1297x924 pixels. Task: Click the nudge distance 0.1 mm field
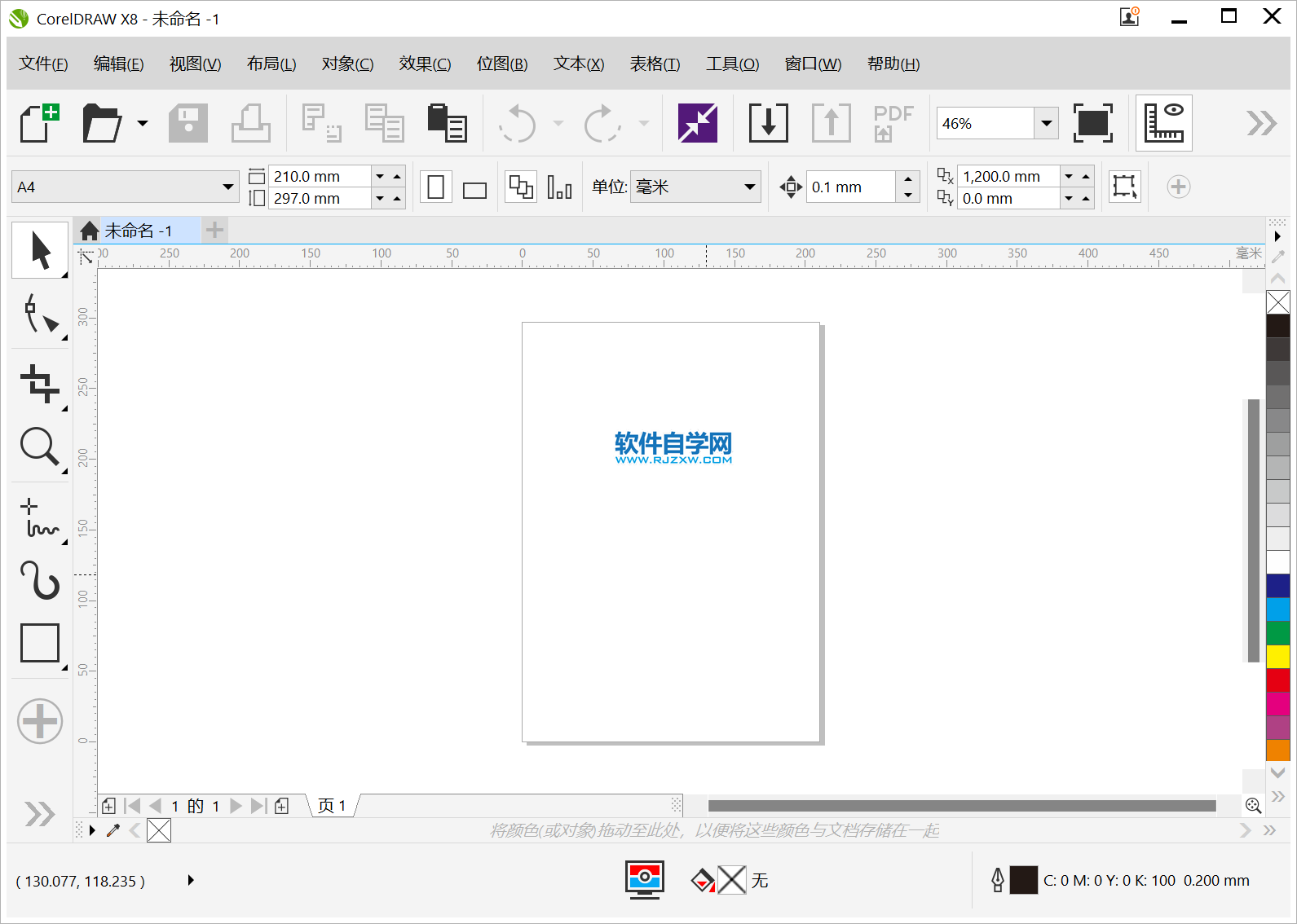coord(851,187)
